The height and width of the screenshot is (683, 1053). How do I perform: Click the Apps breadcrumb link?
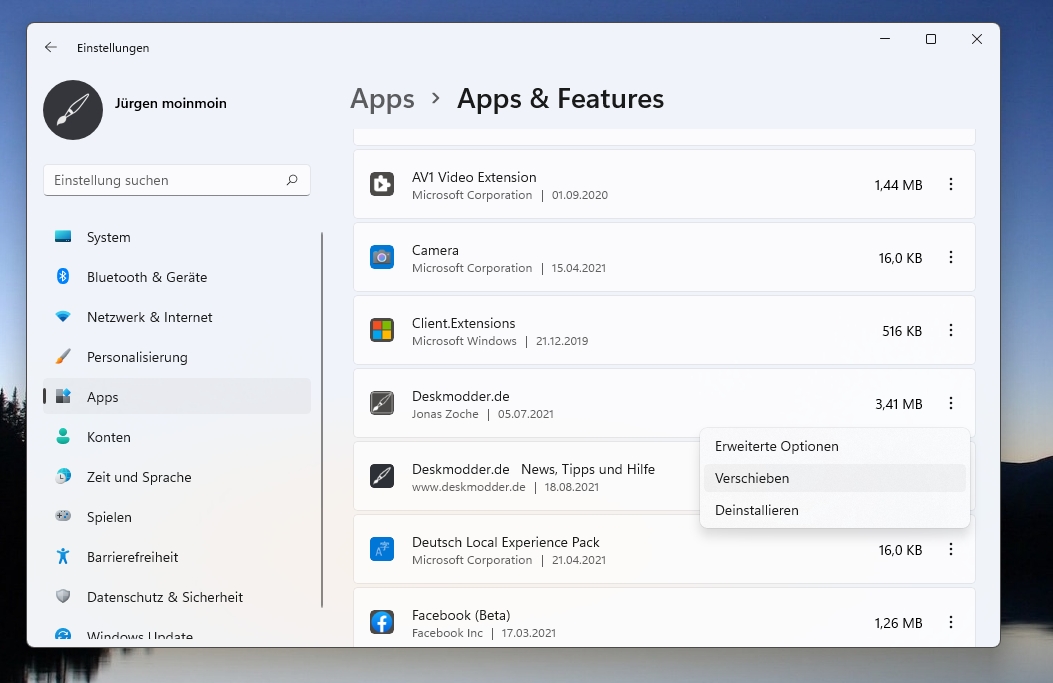[x=382, y=99]
